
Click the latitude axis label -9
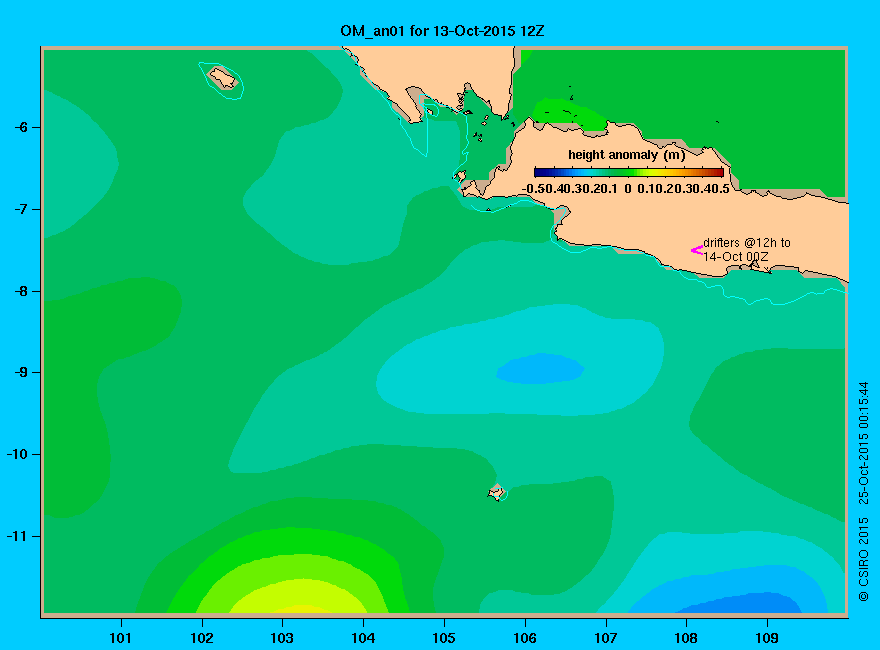[21, 372]
